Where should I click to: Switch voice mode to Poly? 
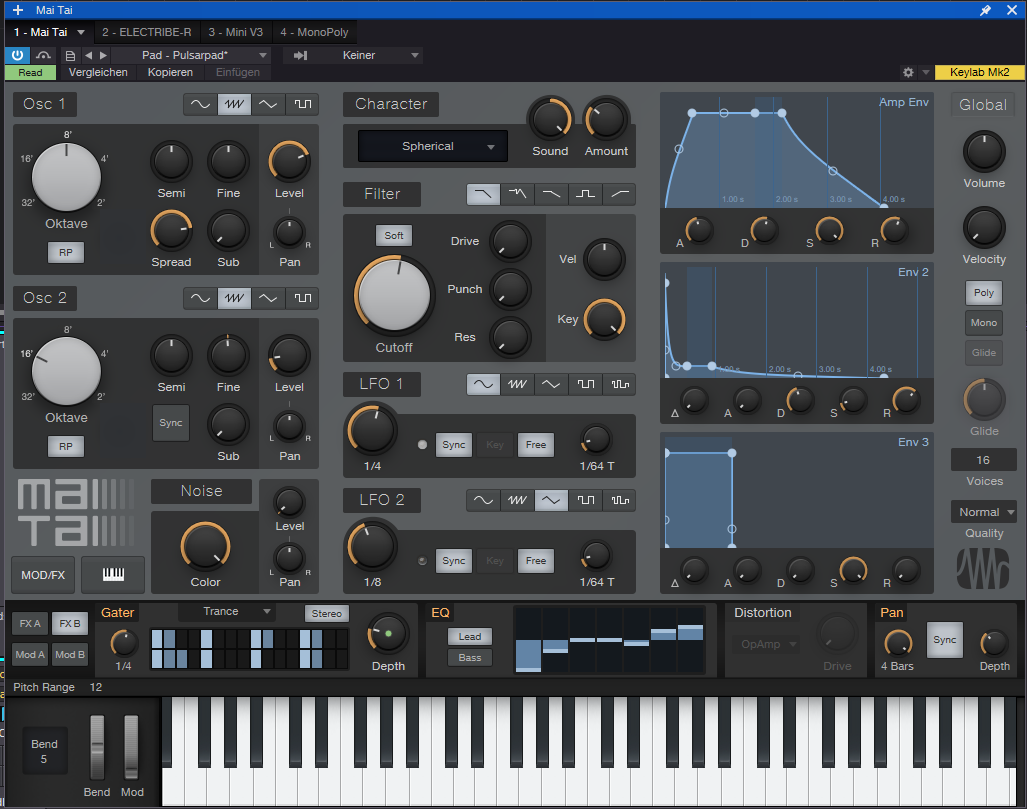[984, 293]
